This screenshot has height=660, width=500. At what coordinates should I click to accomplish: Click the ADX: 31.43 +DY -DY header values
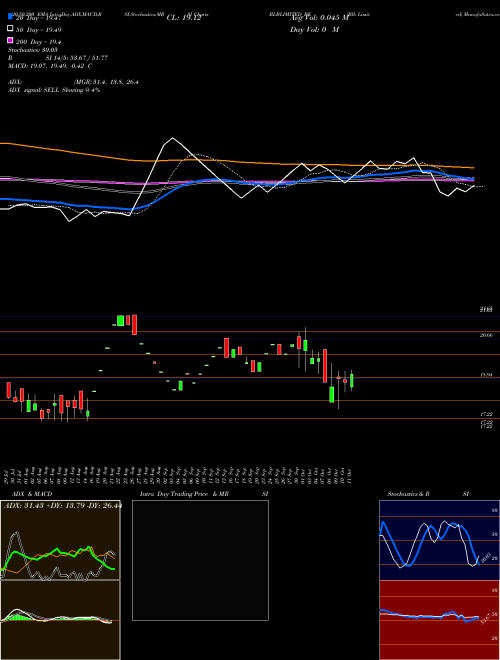pos(63,505)
